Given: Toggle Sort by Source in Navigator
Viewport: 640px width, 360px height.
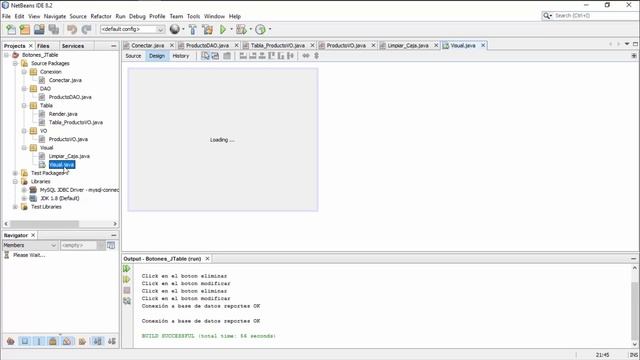Looking at the screenshot, I should click(x=112, y=341).
